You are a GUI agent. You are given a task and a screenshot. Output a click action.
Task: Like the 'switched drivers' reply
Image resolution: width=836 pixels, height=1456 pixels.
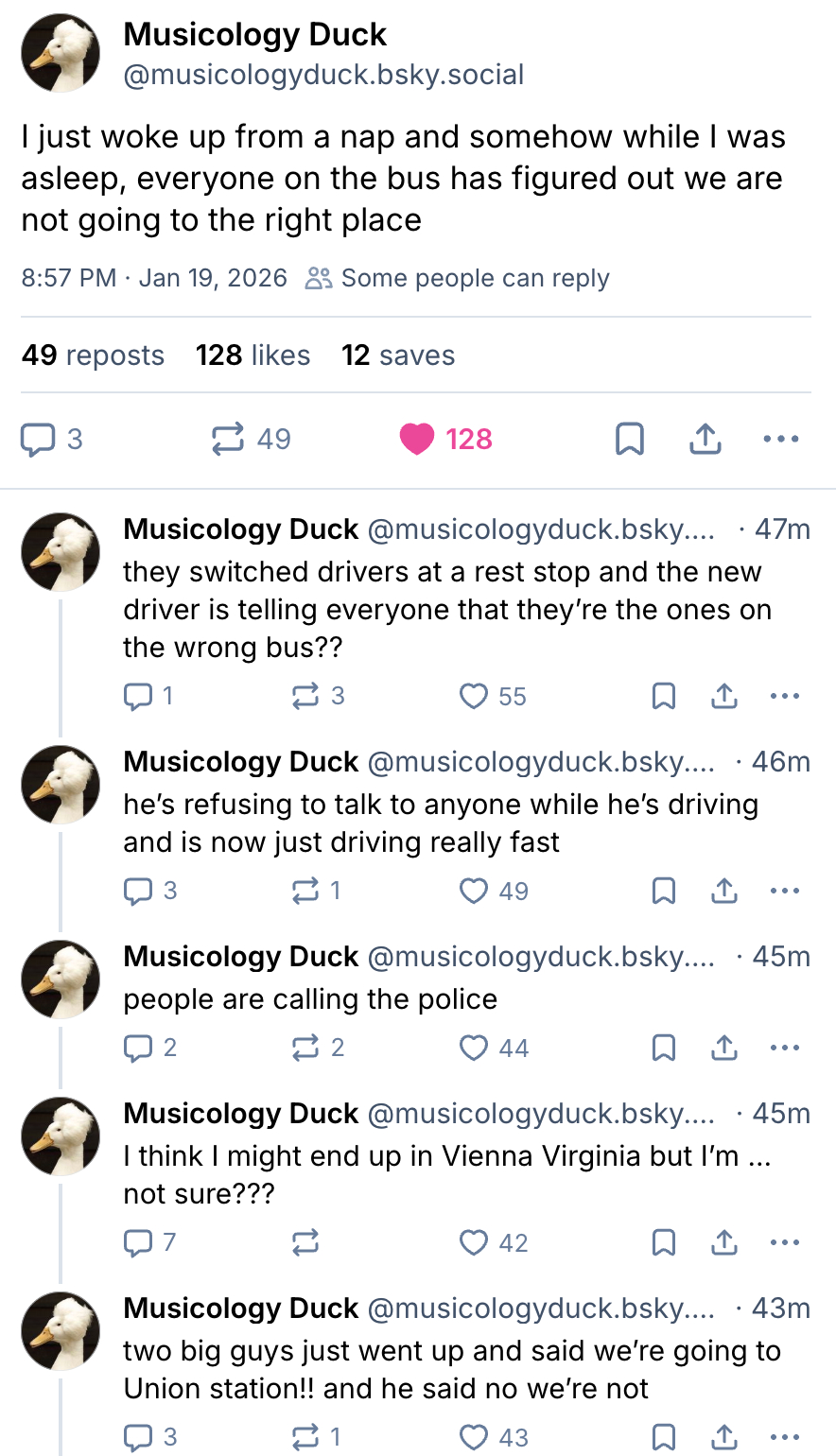[x=473, y=697]
